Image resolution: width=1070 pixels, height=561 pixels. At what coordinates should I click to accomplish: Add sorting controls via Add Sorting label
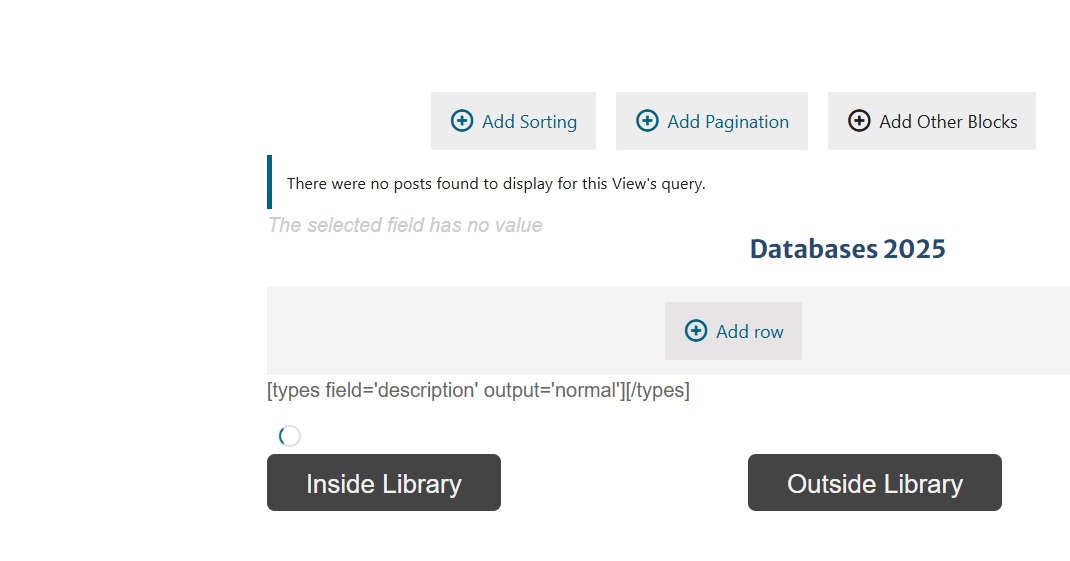pos(530,121)
